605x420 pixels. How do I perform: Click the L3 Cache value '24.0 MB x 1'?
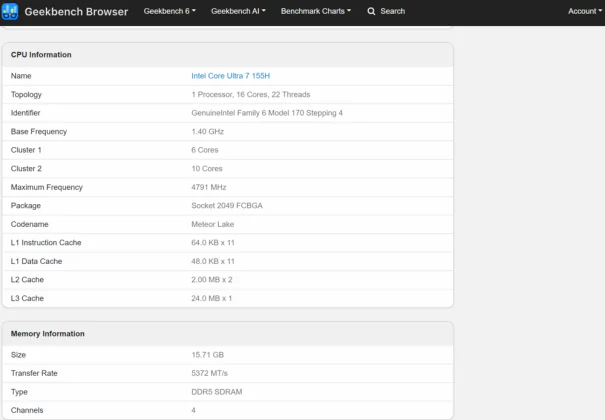tap(212, 298)
